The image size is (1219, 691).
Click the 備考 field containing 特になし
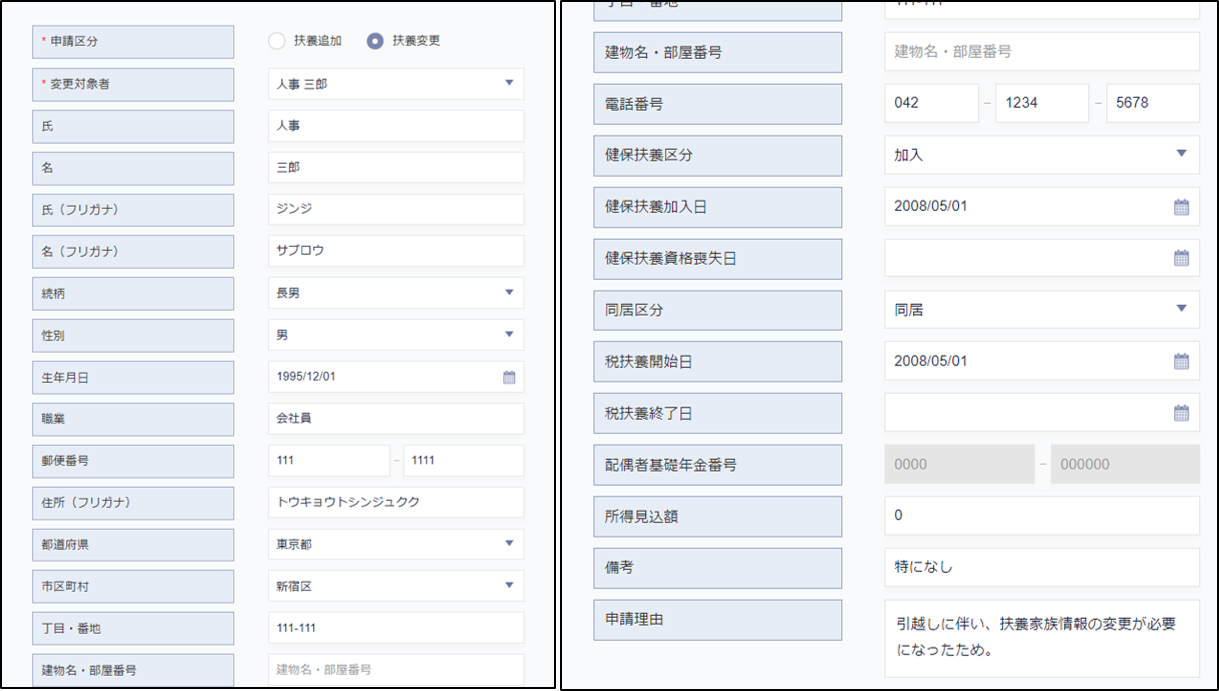coord(1041,567)
